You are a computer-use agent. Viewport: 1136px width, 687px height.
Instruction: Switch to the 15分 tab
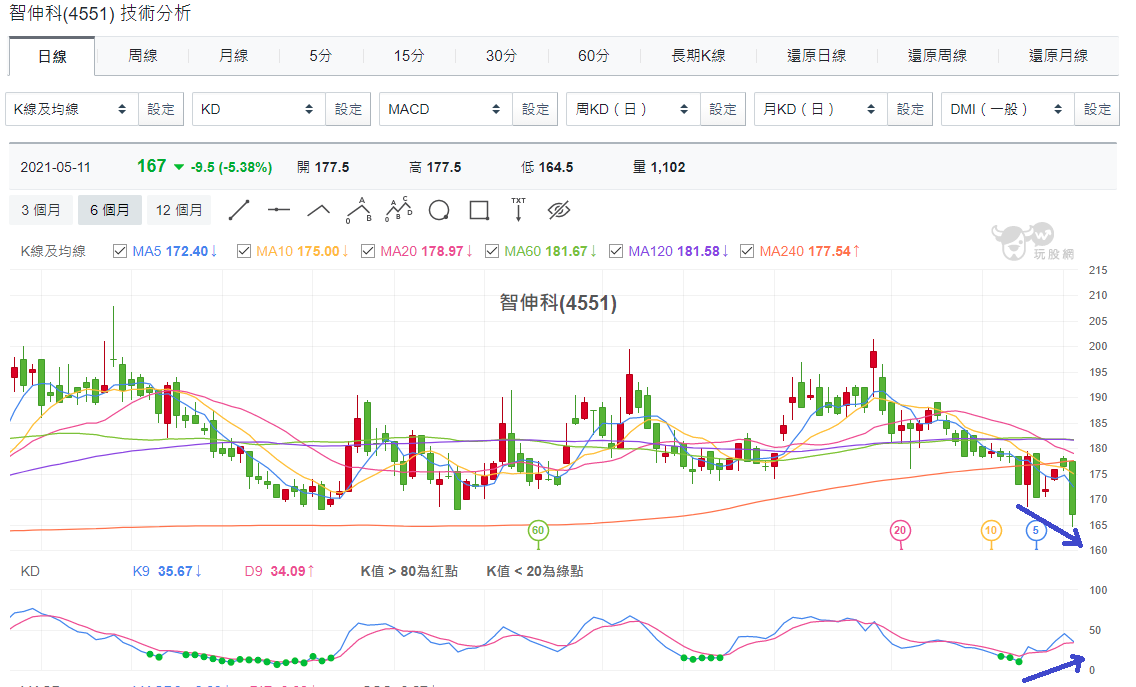coord(409,56)
